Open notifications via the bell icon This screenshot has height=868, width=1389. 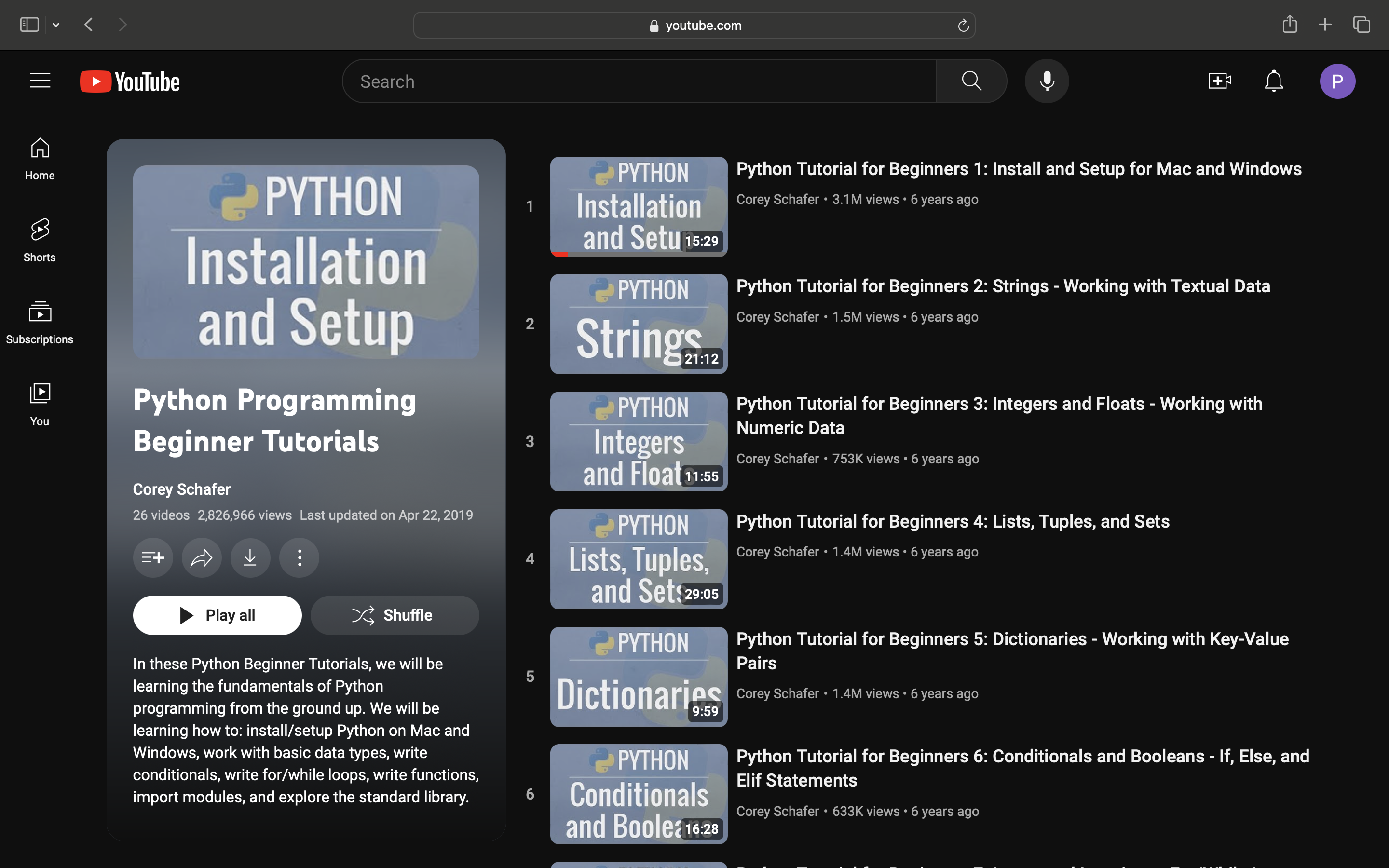click(1273, 81)
